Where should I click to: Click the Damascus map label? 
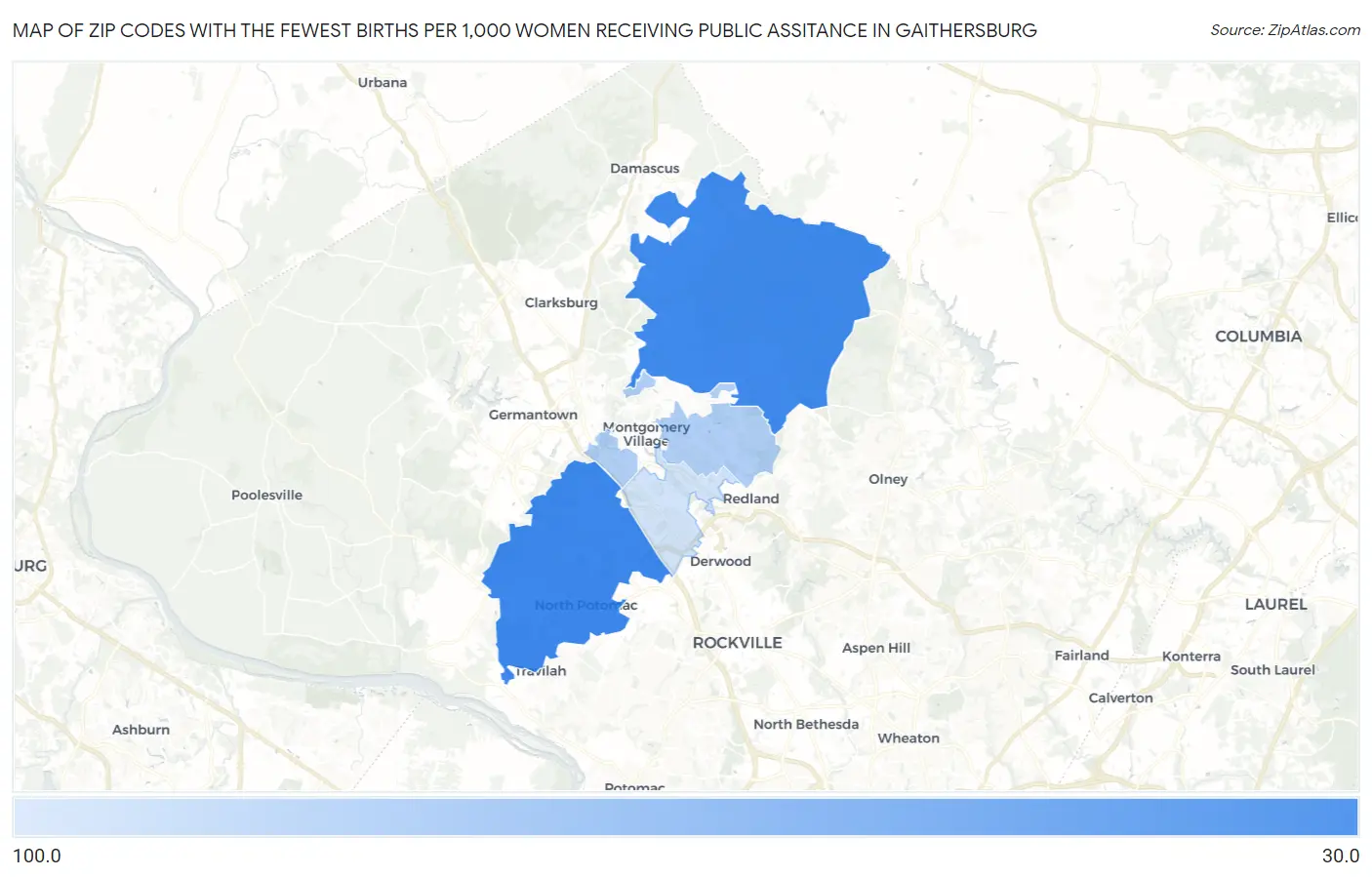point(645,168)
